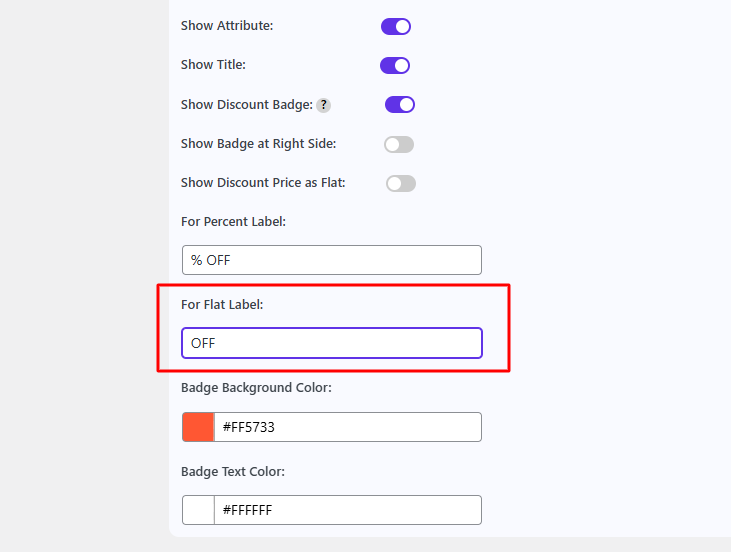Disable the Show Attribute toggle
The image size is (731, 552).
click(396, 27)
